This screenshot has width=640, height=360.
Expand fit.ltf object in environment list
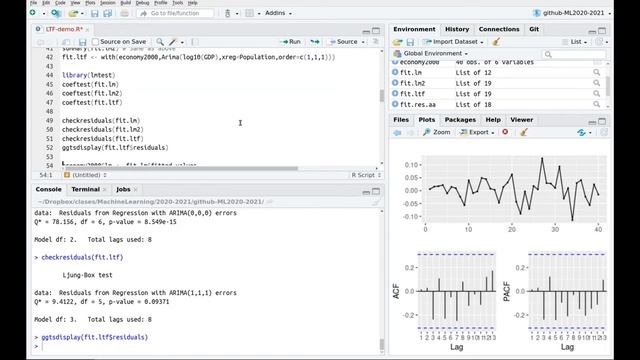[395, 93]
